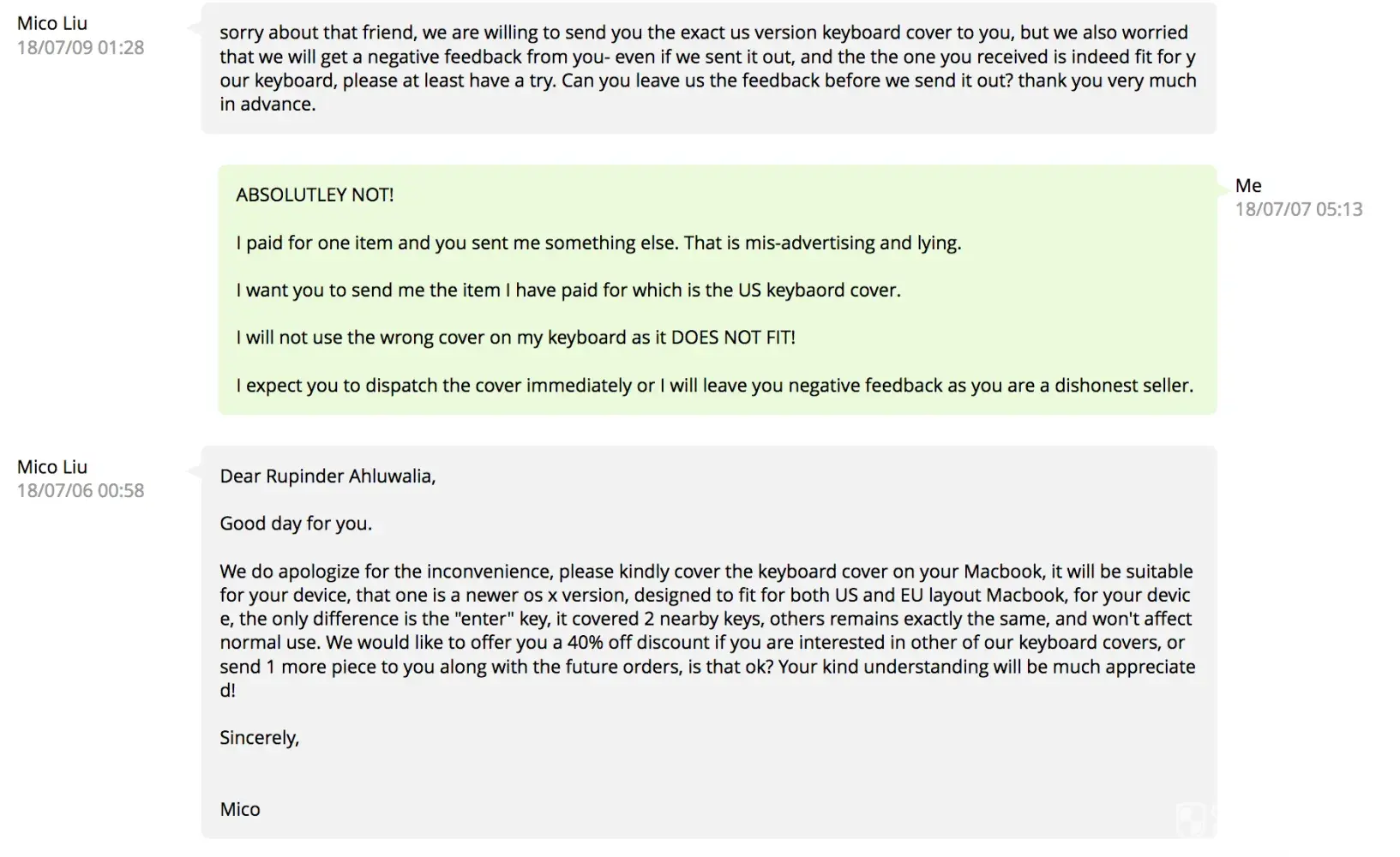Click the 'Me' sender label

1248,185
